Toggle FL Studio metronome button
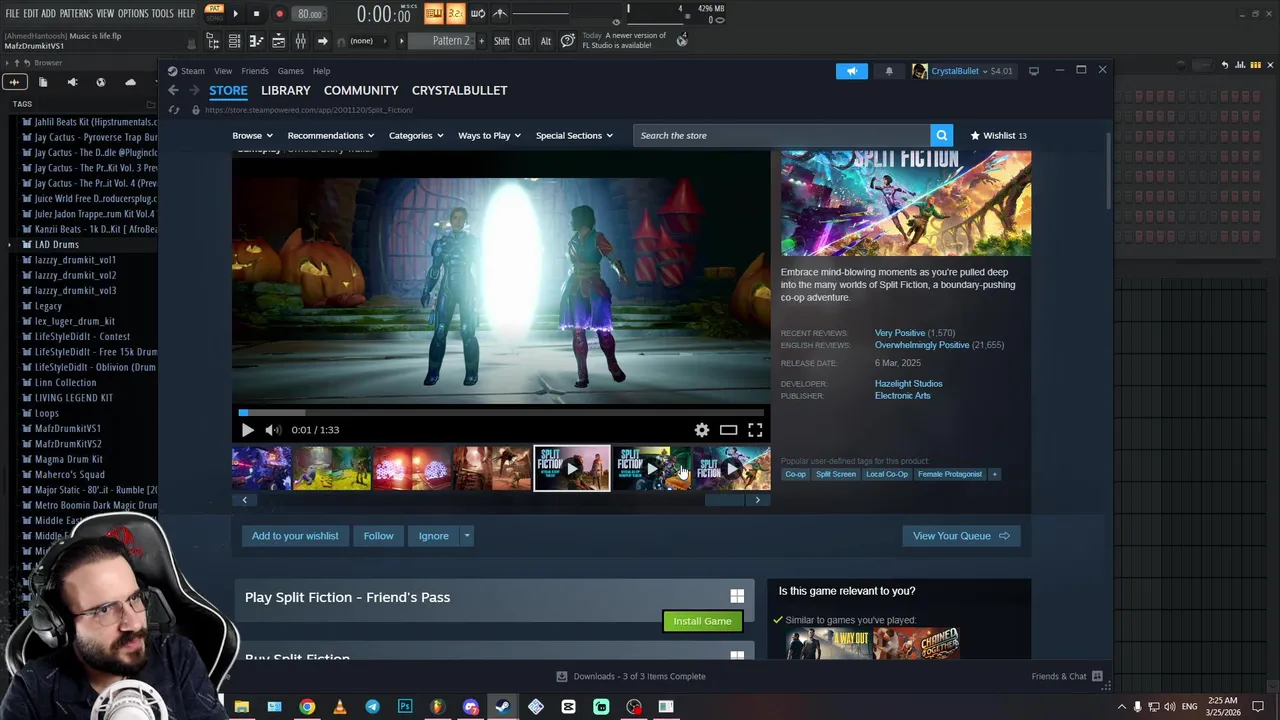This screenshot has height=720, width=1280. point(500,13)
